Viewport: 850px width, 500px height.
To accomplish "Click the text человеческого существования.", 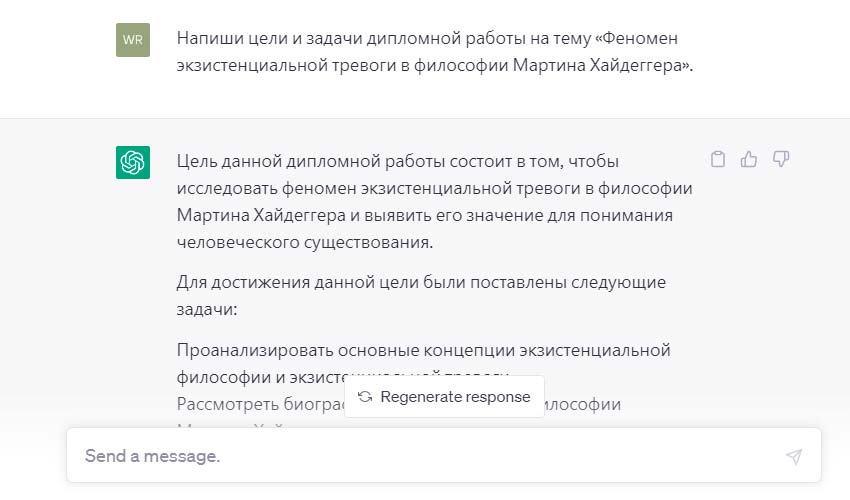I will (x=305, y=242).
